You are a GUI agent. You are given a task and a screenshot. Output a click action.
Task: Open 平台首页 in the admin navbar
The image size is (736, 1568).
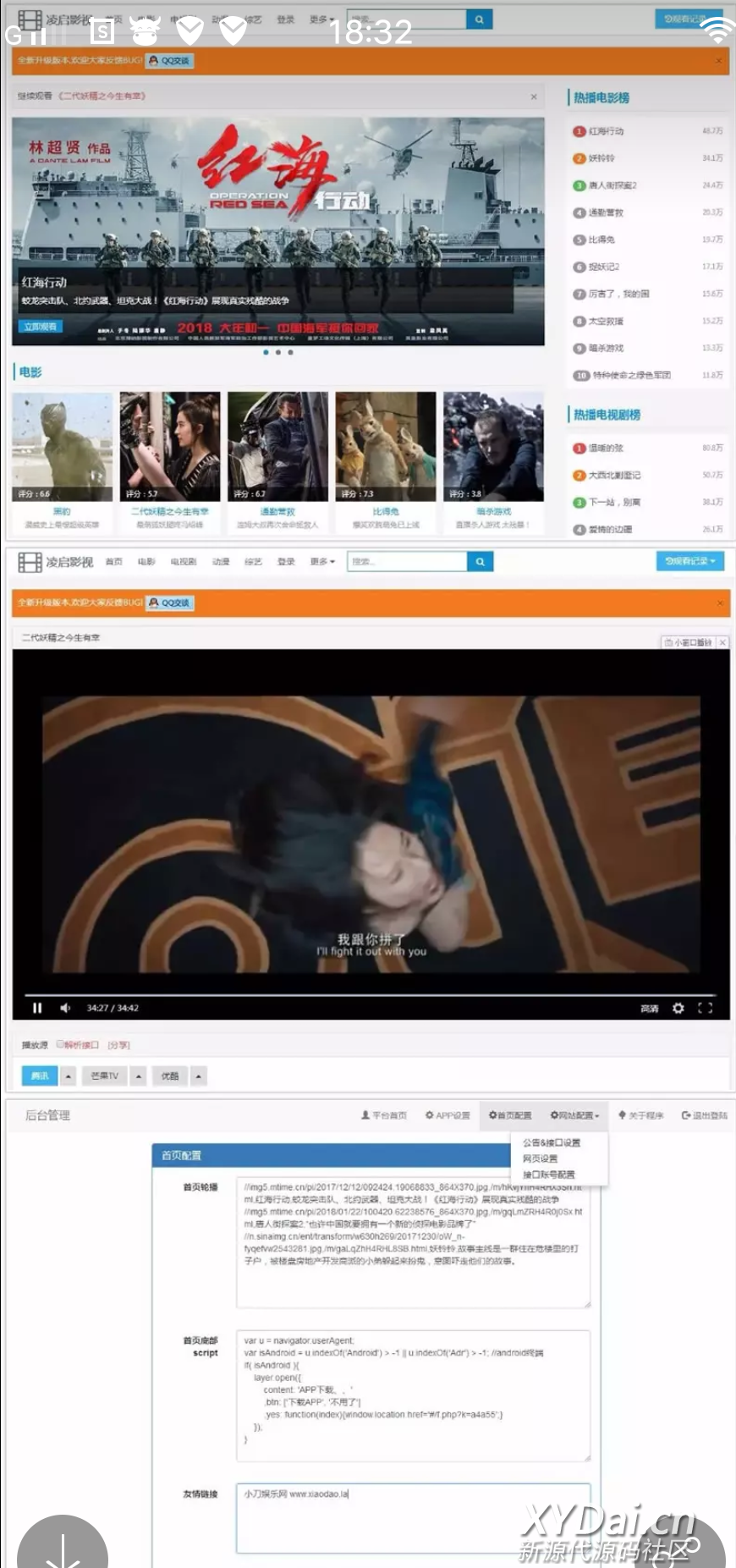click(x=383, y=1115)
